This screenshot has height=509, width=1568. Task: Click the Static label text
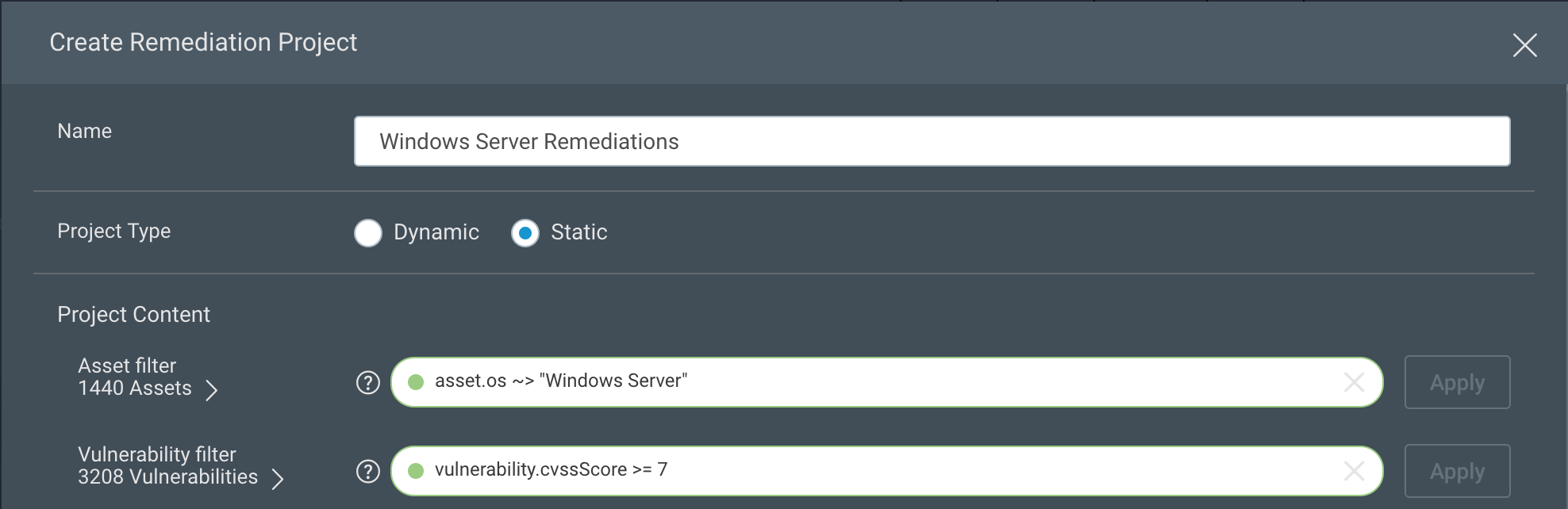point(579,232)
